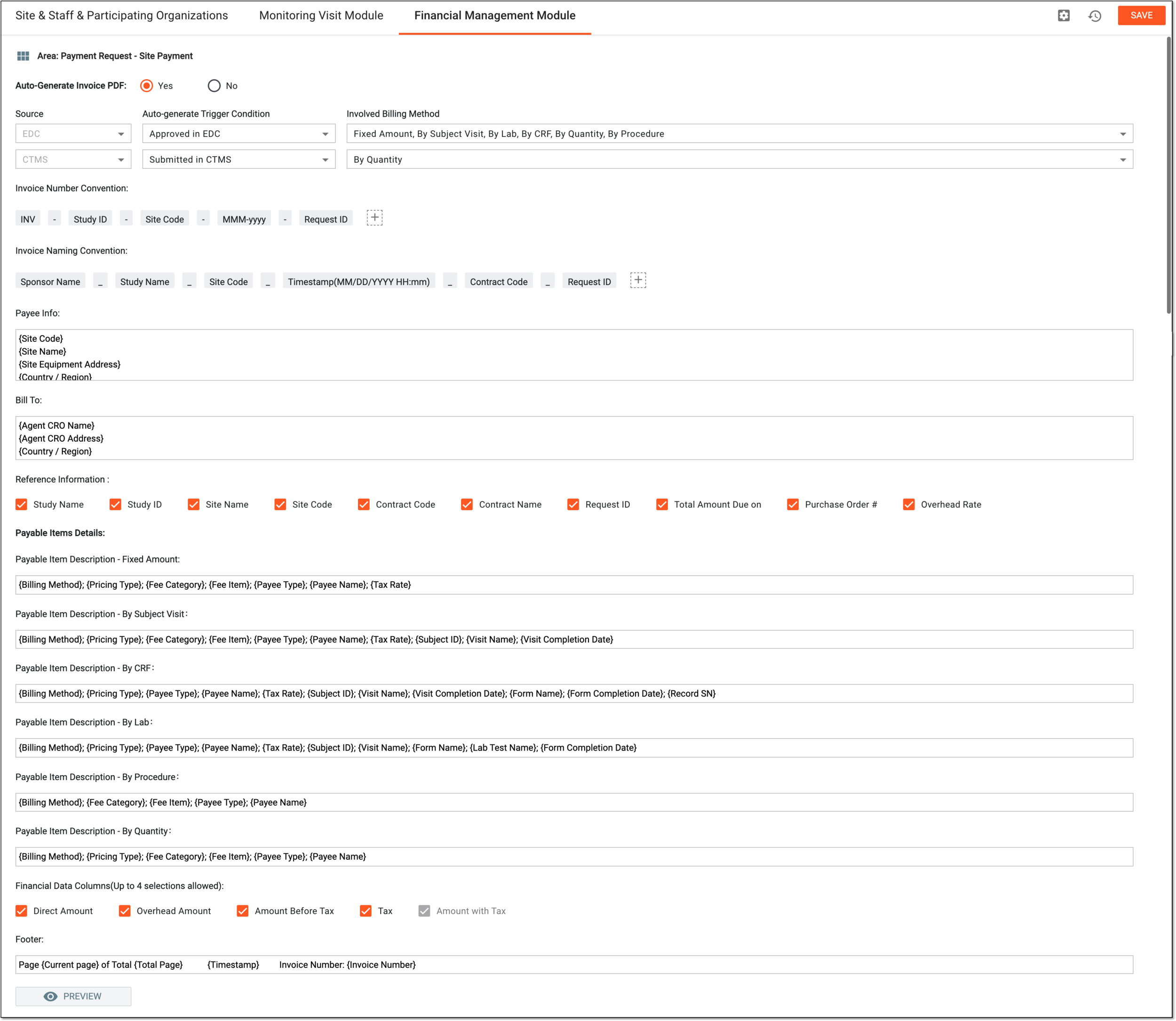Expand the Approved in EDC trigger dropdown
This screenshot has height=1021, width=1176.
pos(239,134)
